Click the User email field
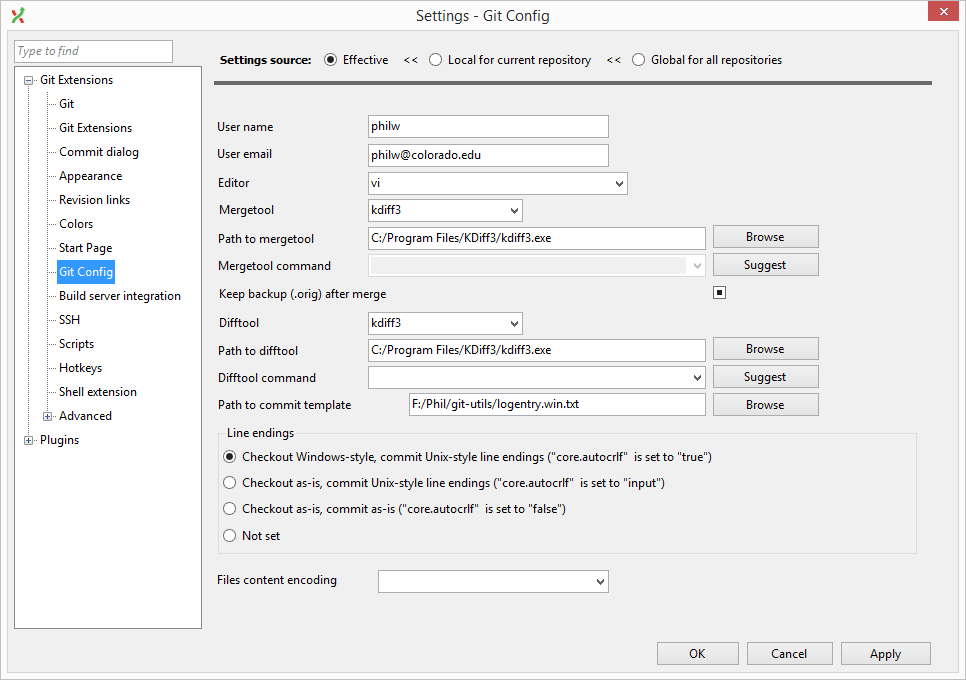 coord(488,155)
